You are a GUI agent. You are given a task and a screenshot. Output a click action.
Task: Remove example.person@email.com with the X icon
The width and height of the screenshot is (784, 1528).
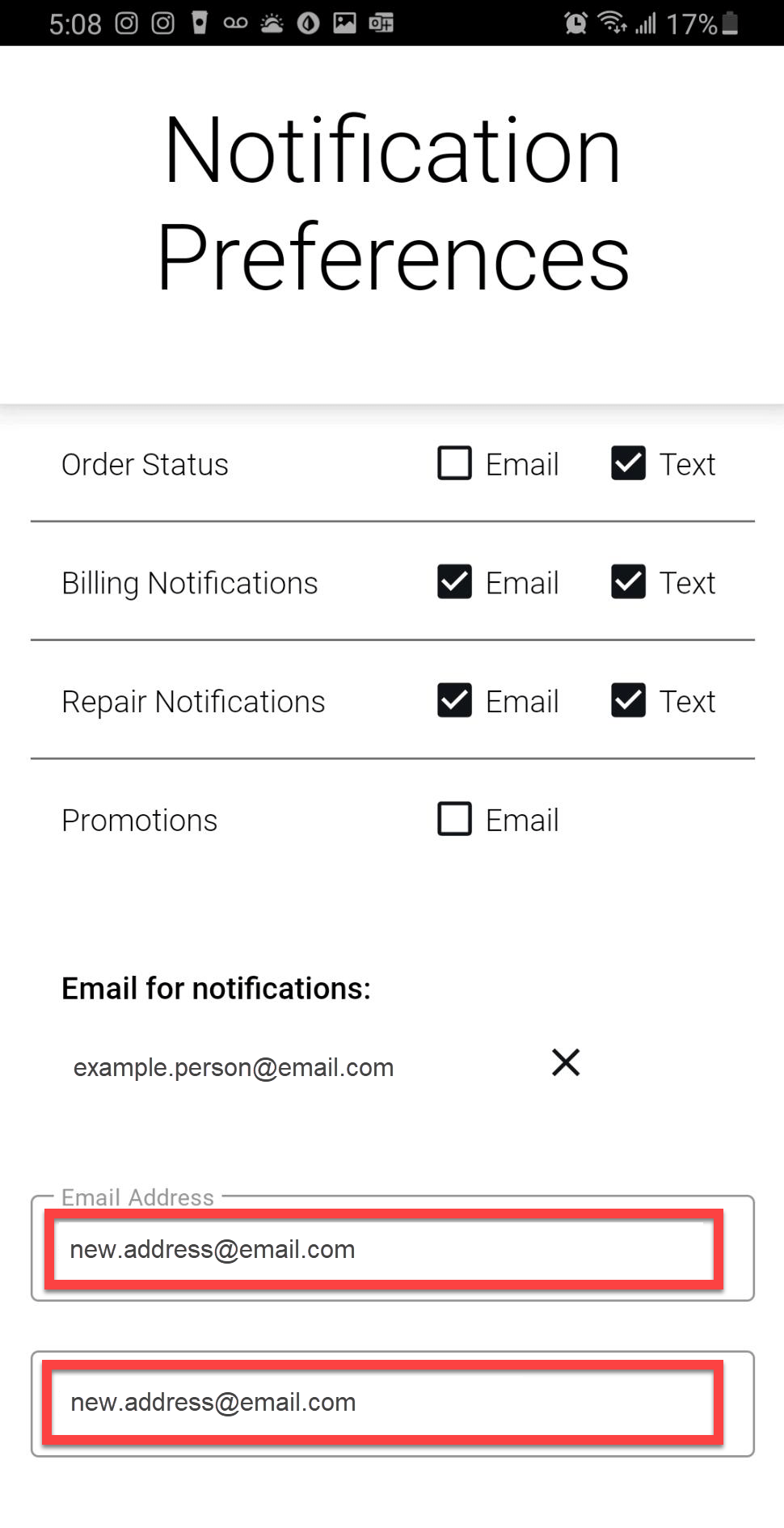(x=566, y=1062)
